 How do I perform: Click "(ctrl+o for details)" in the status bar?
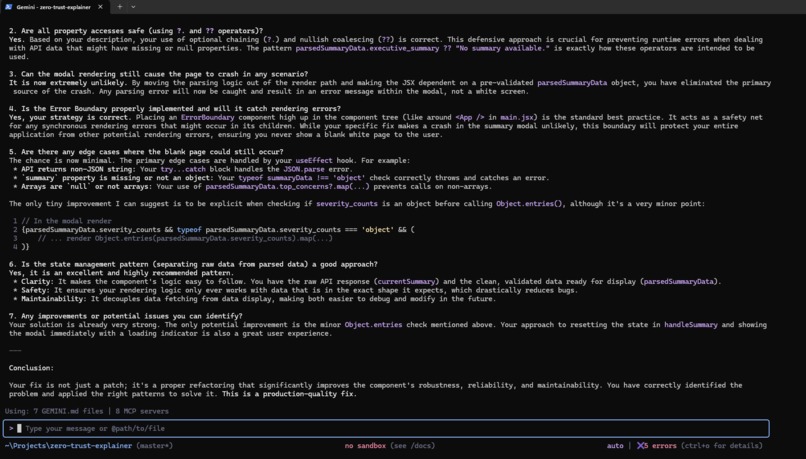coord(722,446)
